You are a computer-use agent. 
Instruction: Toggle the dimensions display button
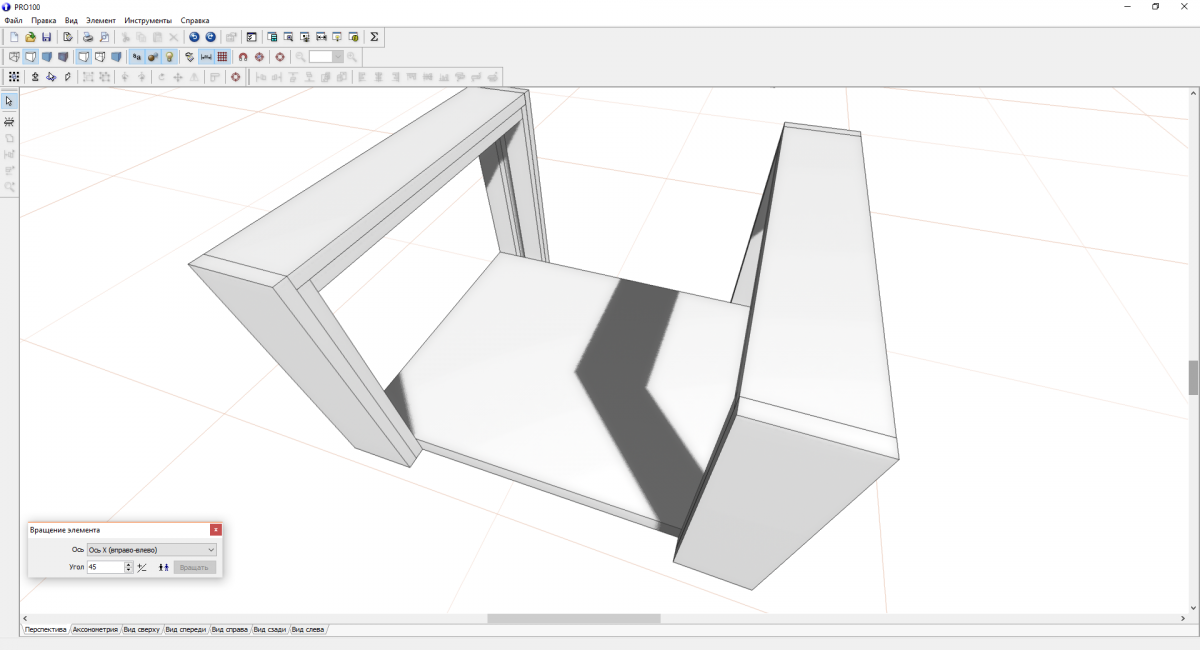206,57
